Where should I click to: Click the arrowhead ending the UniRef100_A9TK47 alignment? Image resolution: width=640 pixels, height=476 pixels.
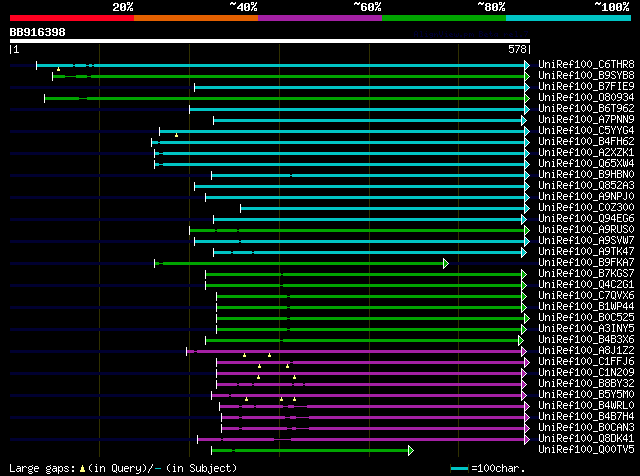click(x=524, y=252)
